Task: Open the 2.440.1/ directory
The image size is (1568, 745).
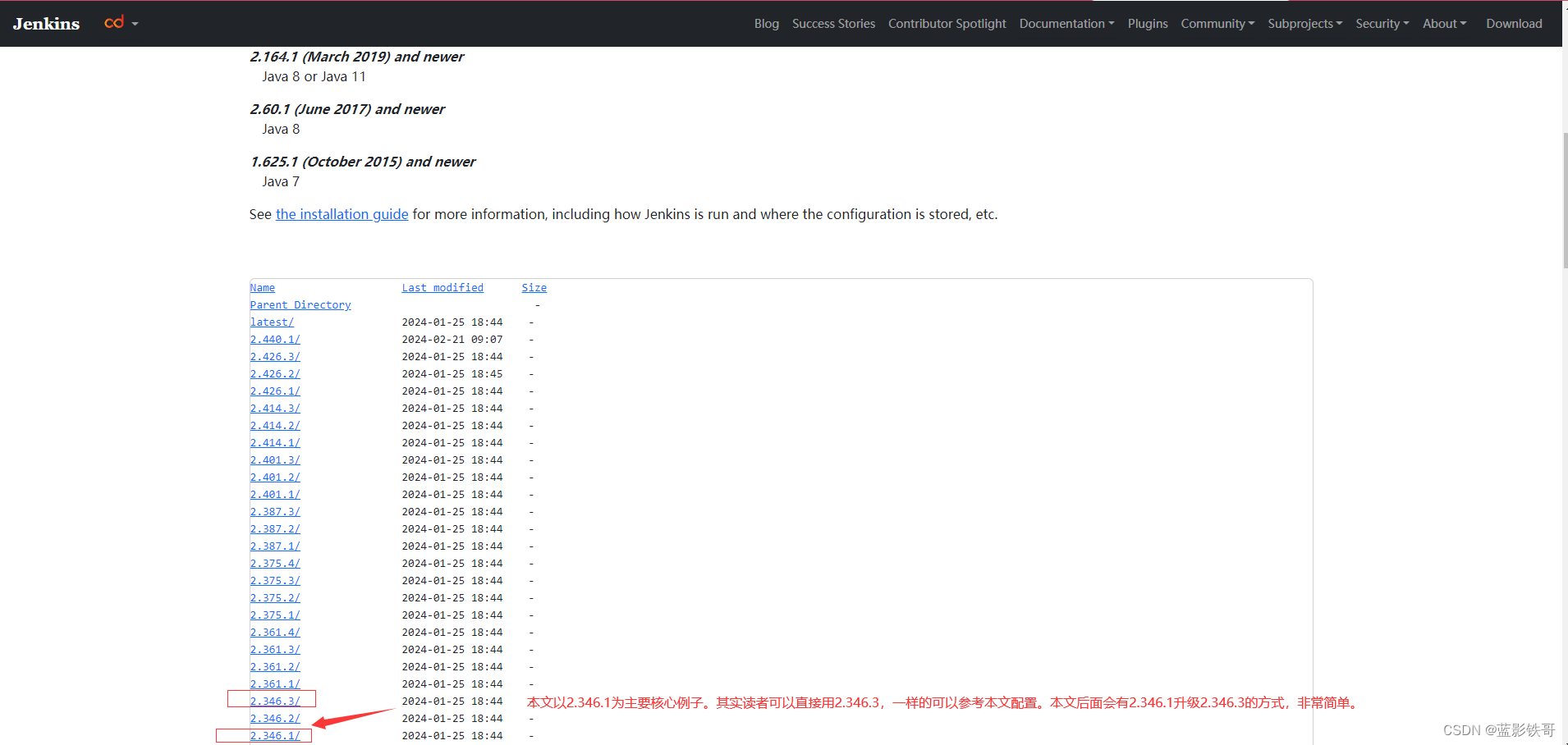Action: pos(275,340)
